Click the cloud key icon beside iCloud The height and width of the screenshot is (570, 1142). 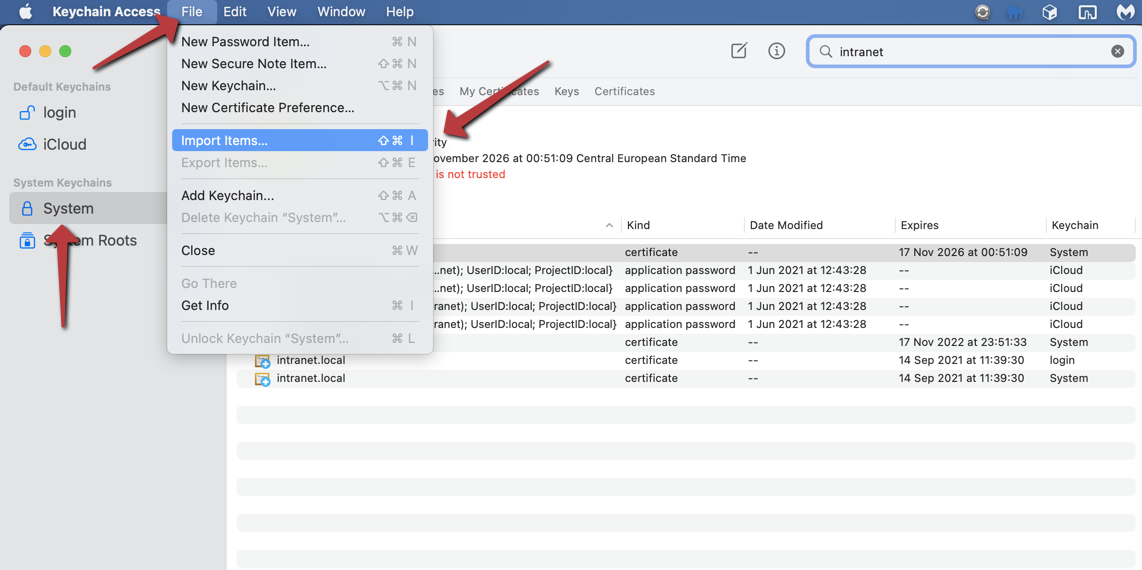point(27,144)
